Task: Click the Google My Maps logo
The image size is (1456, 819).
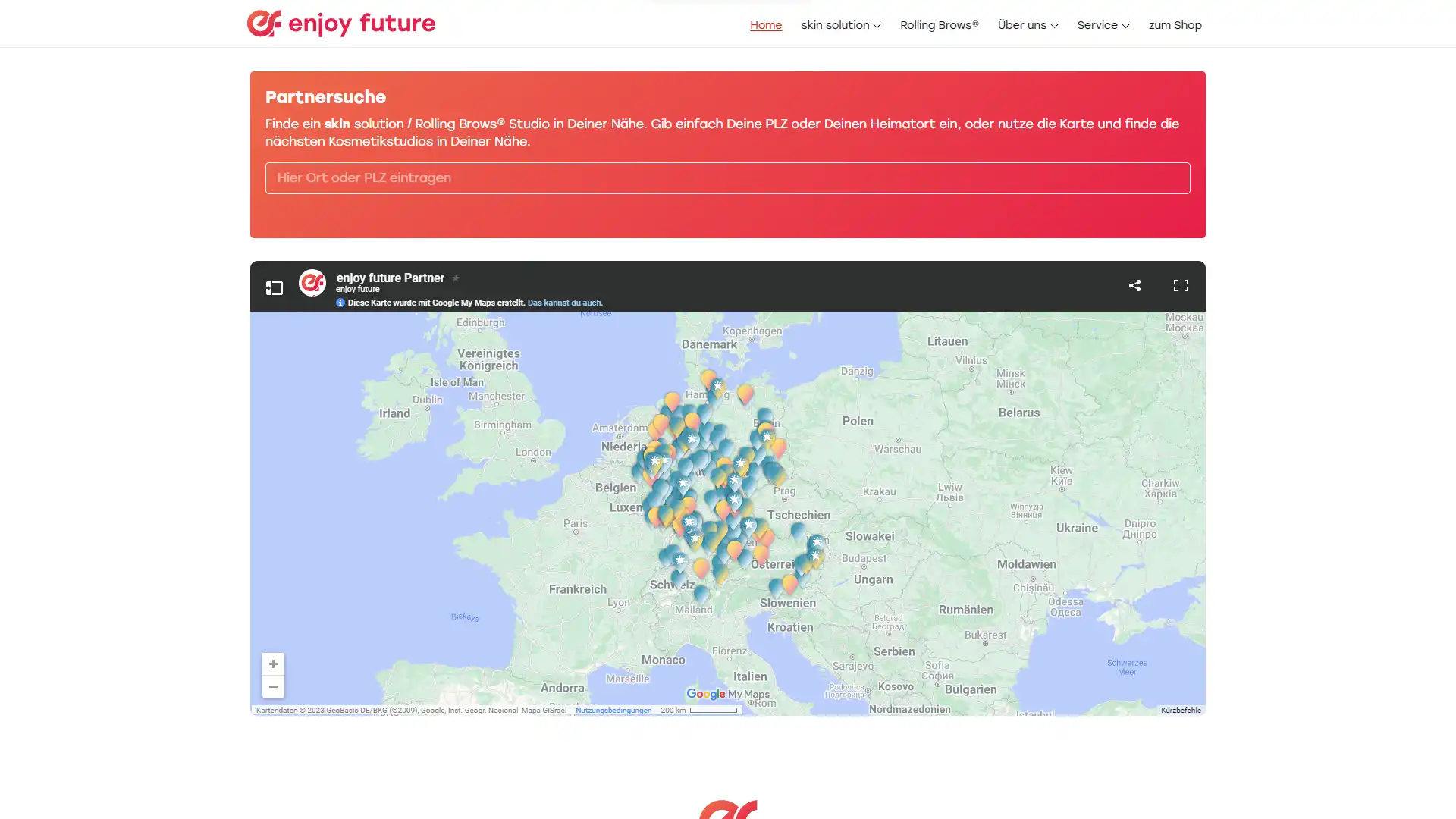Action: pyautogui.click(x=728, y=695)
